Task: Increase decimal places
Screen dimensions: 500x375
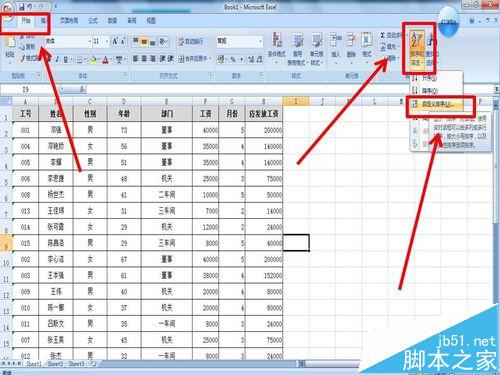Action: coord(251,59)
